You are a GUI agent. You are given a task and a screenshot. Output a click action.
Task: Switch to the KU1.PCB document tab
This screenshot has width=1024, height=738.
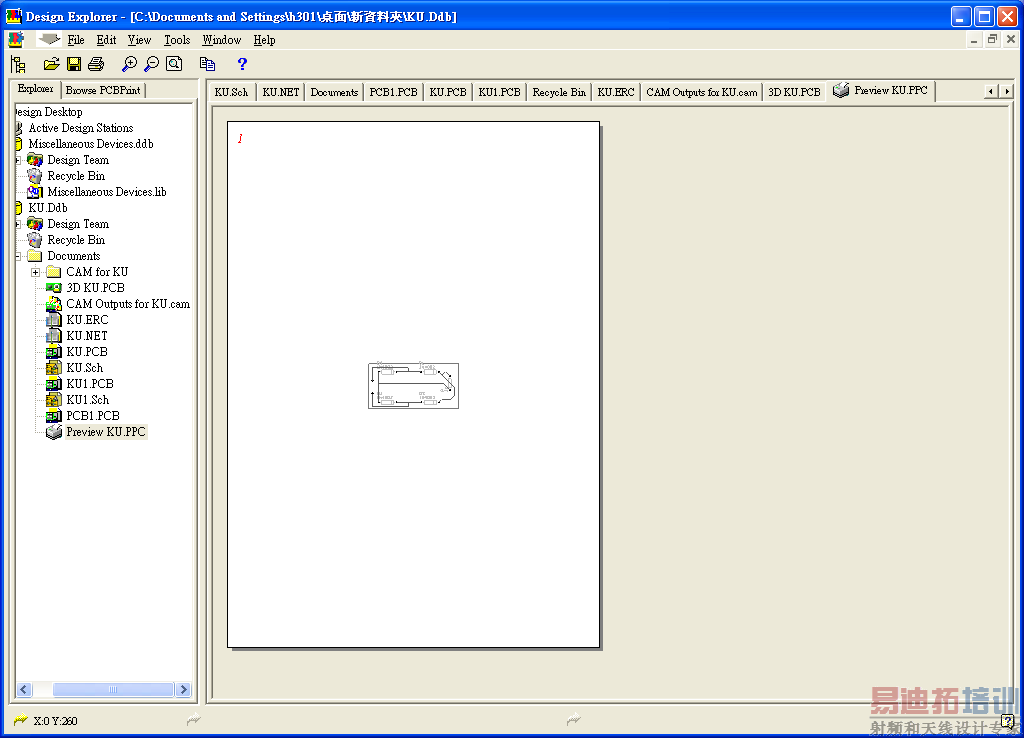[x=500, y=92]
